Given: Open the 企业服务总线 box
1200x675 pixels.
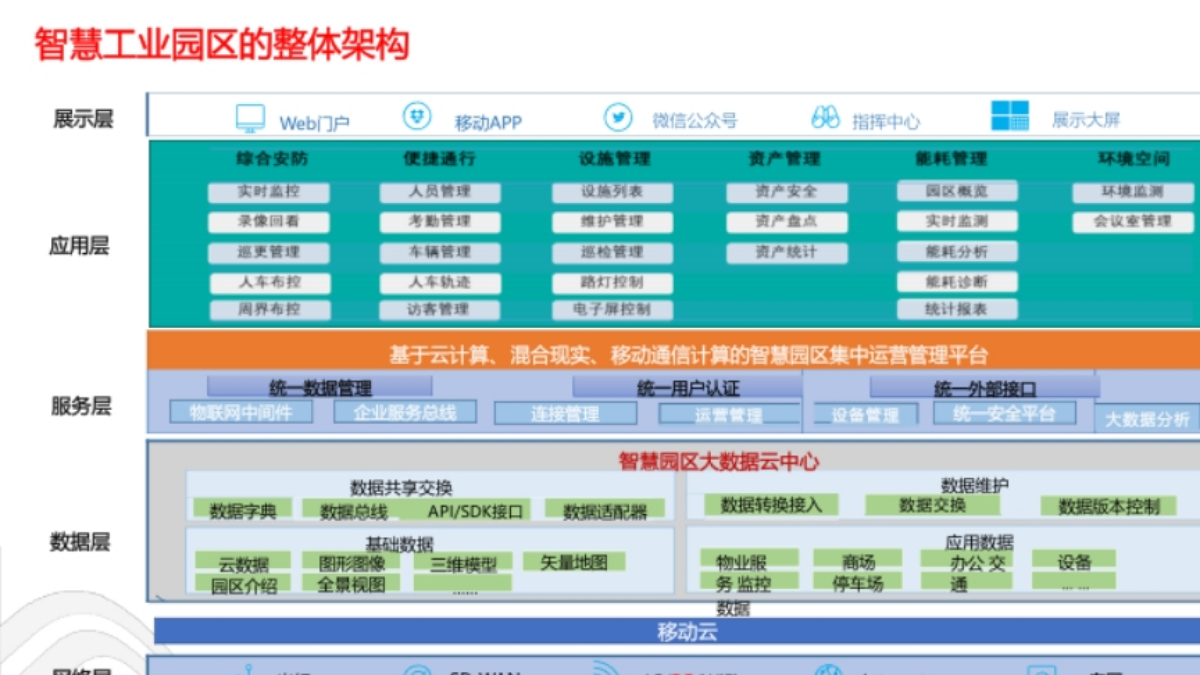Looking at the screenshot, I should coord(404,412).
